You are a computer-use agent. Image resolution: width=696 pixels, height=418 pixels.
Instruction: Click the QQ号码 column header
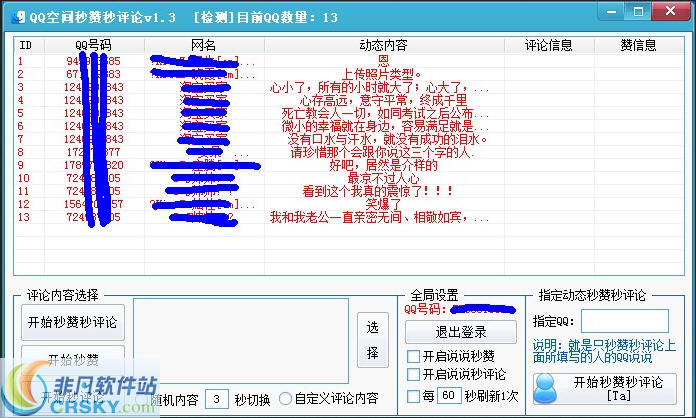(x=94, y=45)
